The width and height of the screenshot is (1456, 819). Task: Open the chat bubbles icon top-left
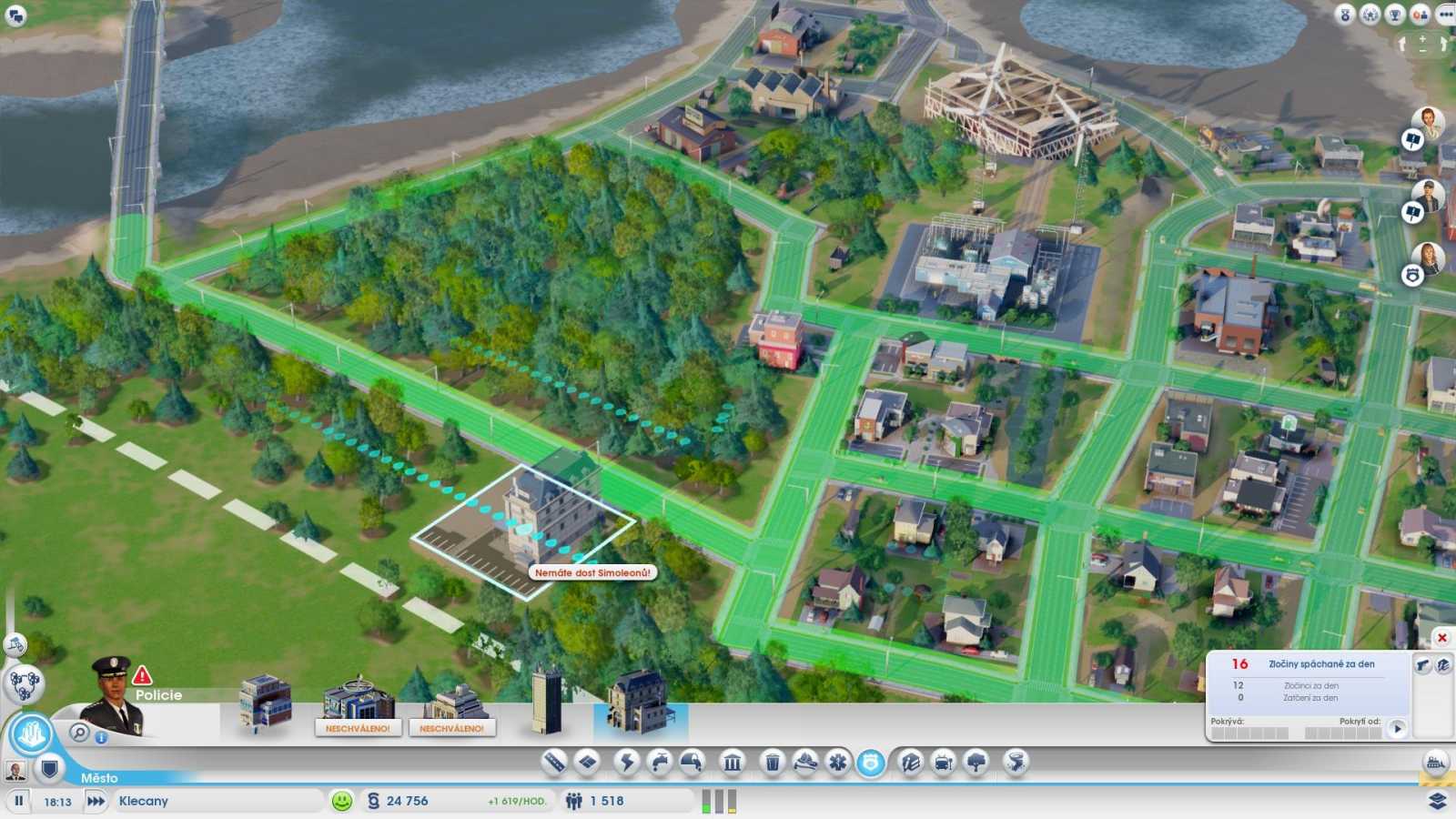(15, 15)
